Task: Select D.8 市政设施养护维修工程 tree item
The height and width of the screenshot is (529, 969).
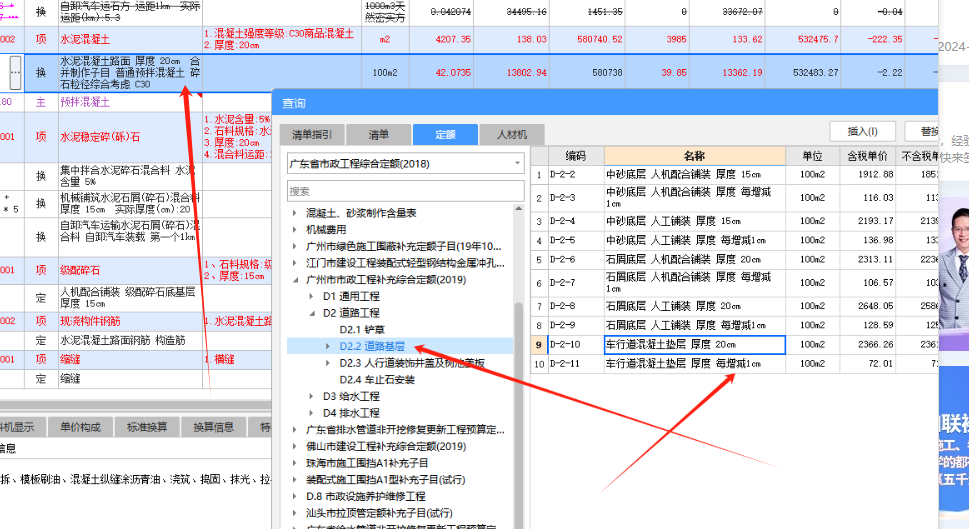Action: tap(366, 496)
